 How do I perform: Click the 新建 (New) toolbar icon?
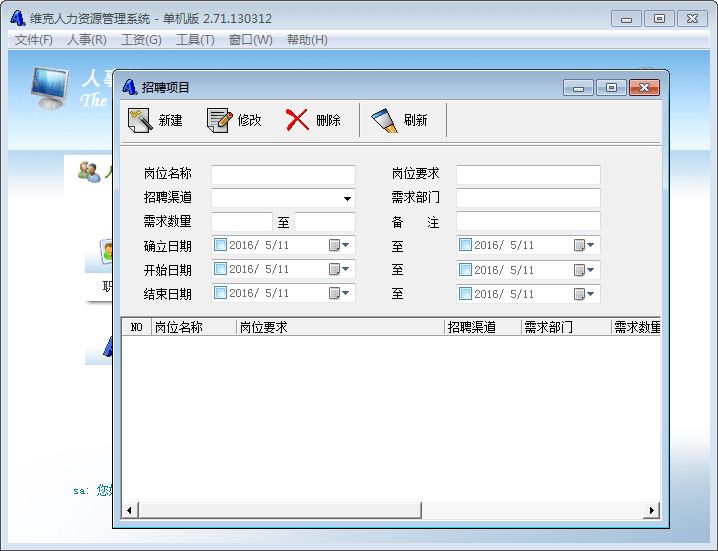pyautogui.click(x=140, y=120)
